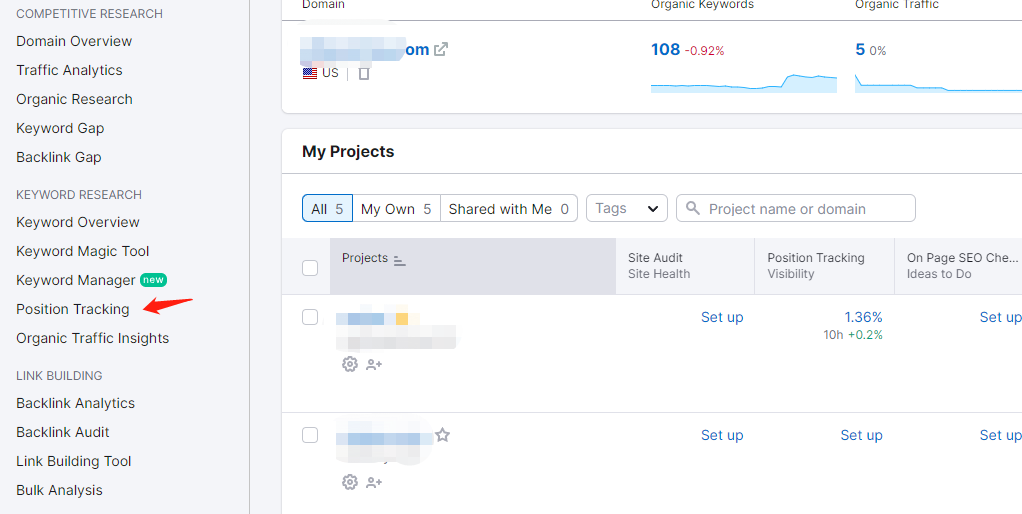Click the Organic Keywords trend sparkline
The height and width of the screenshot is (514, 1022).
(743, 82)
